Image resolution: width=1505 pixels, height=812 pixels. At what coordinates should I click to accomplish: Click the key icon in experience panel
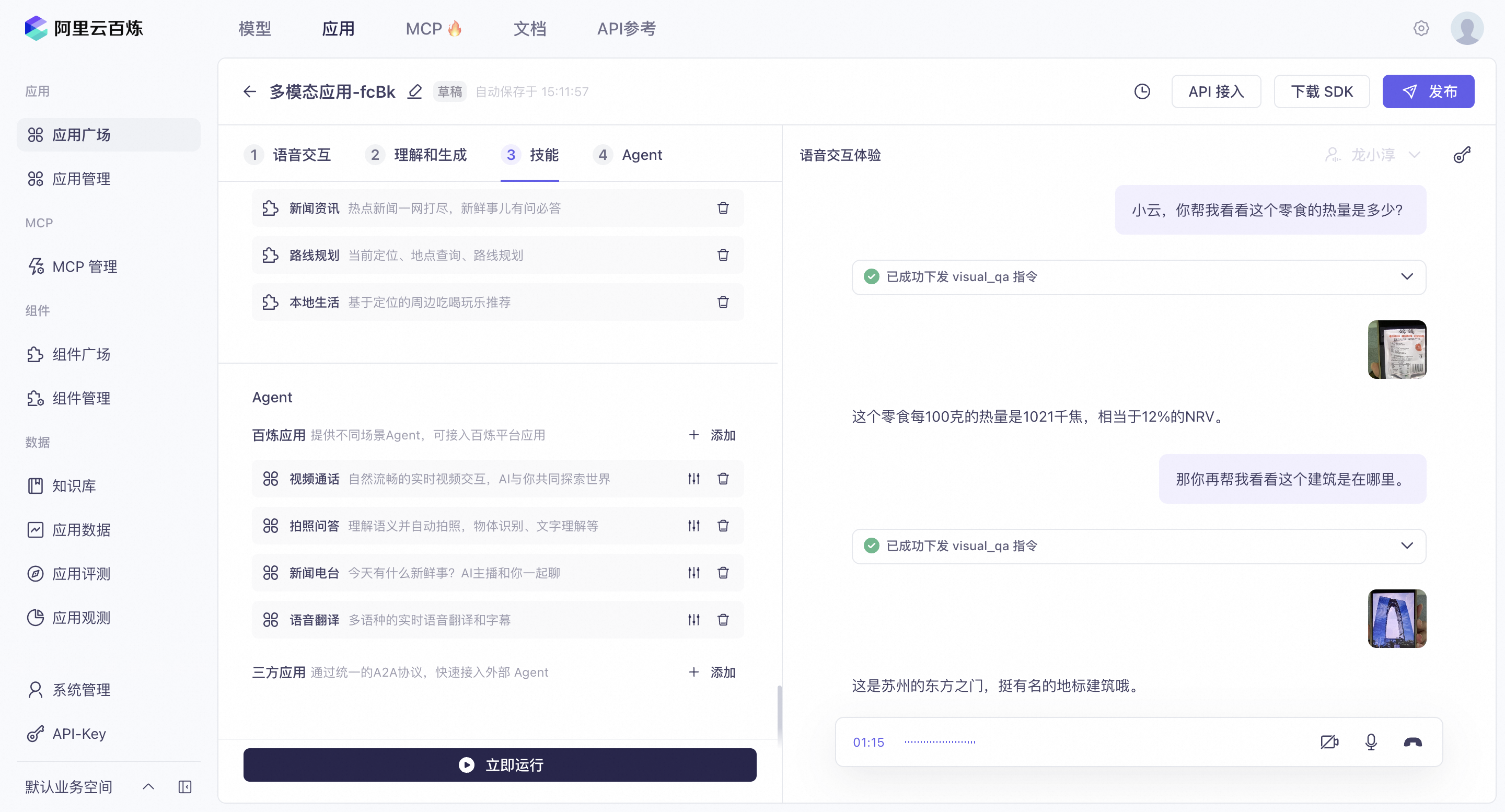[1461, 155]
